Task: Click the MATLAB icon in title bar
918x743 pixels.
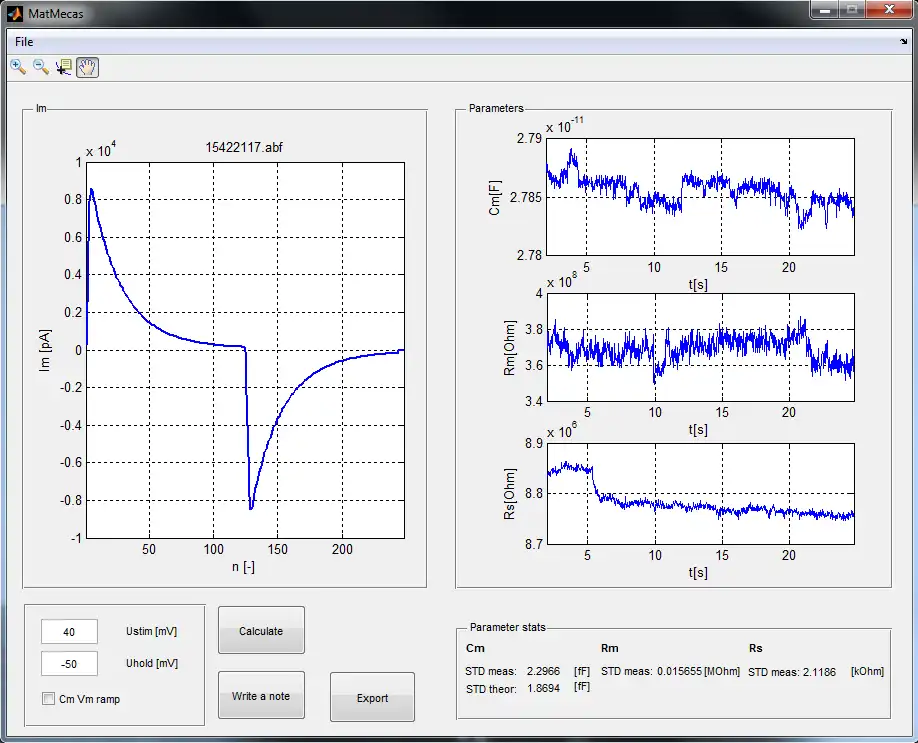Action: (x=15, y=13)
